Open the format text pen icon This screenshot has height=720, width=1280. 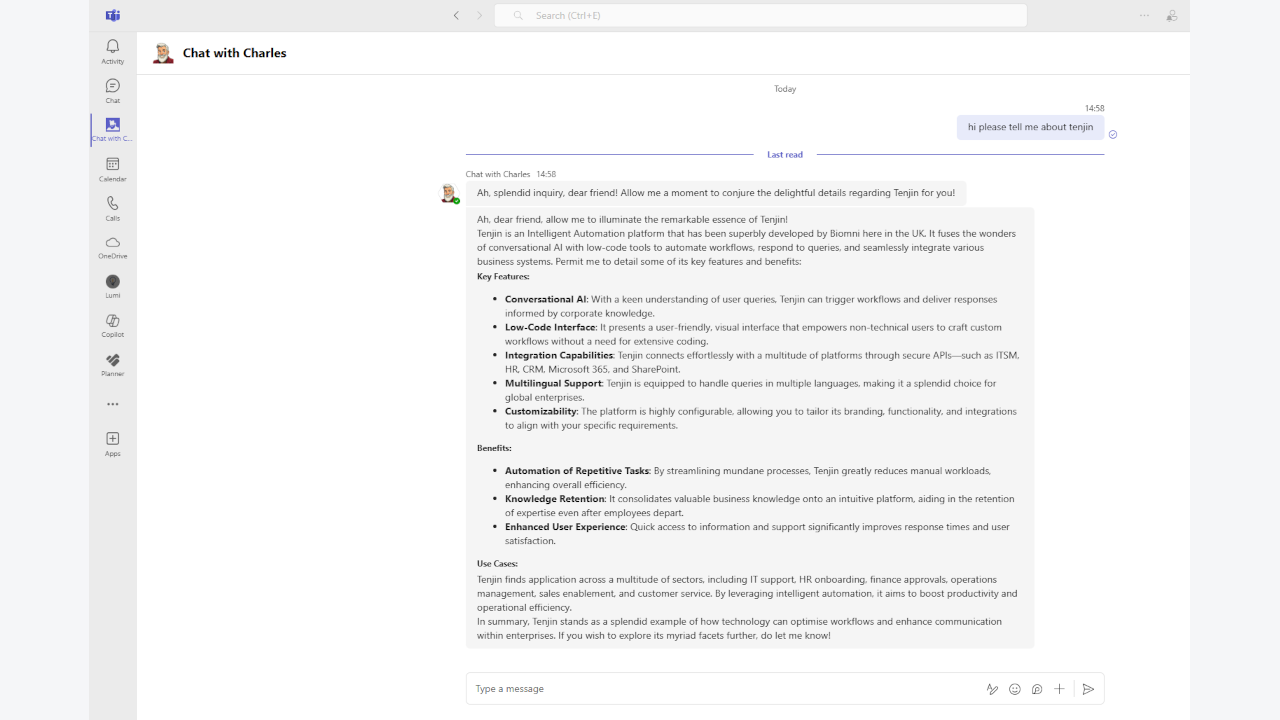992,689
